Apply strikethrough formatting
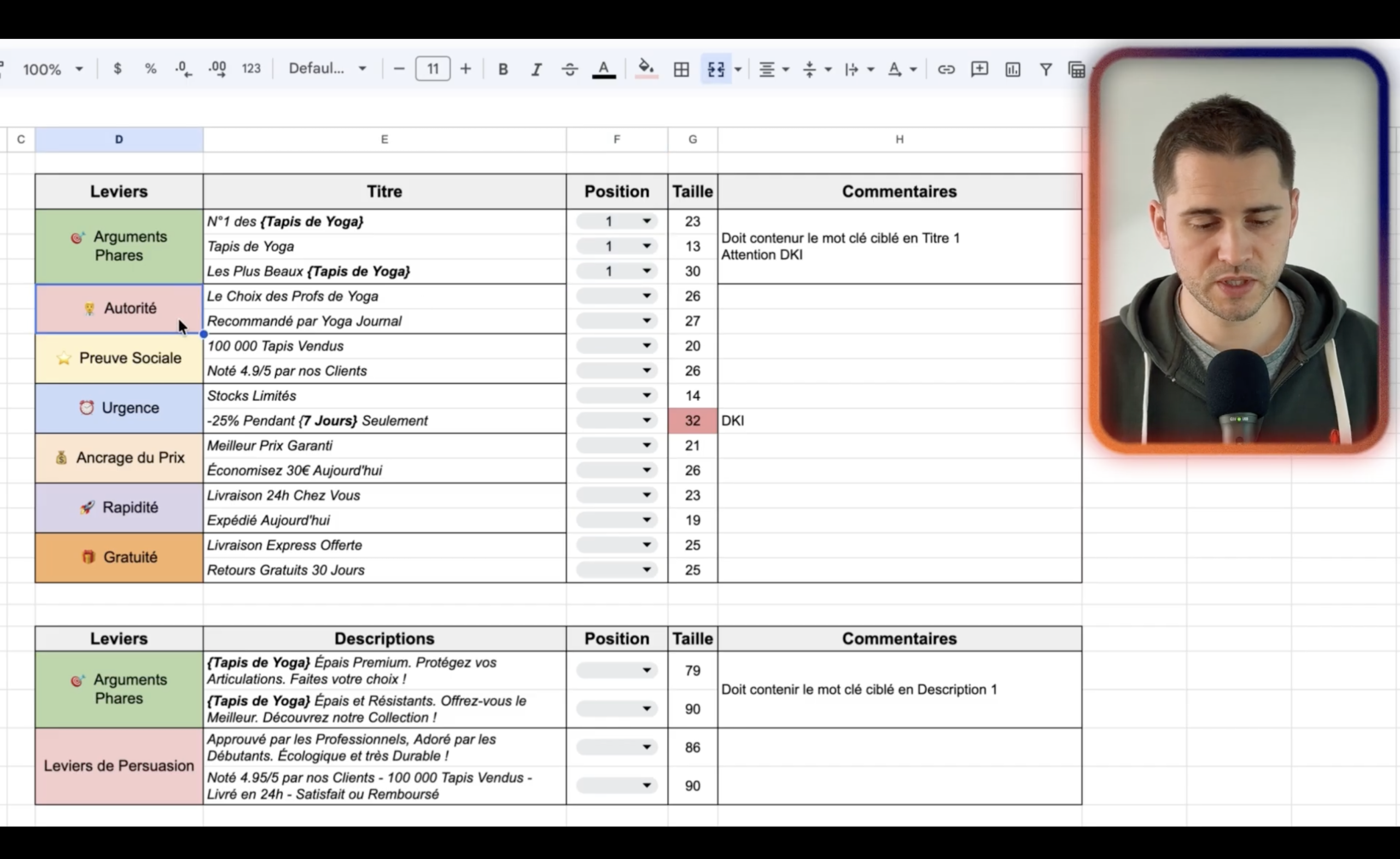Viewport: 1400px width, 859px height. click(x=569, y=69)
